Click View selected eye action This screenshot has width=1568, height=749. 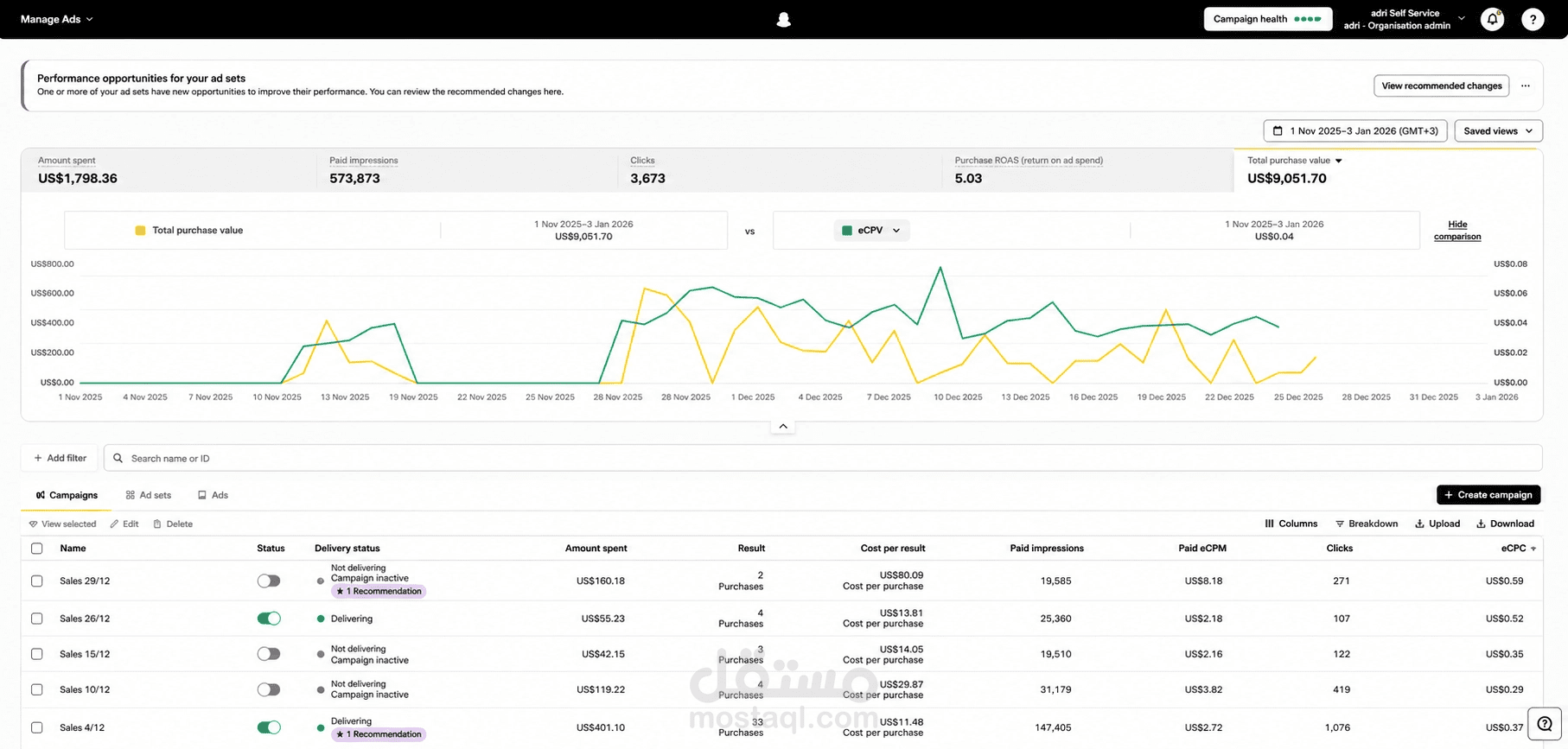point(62,524)
